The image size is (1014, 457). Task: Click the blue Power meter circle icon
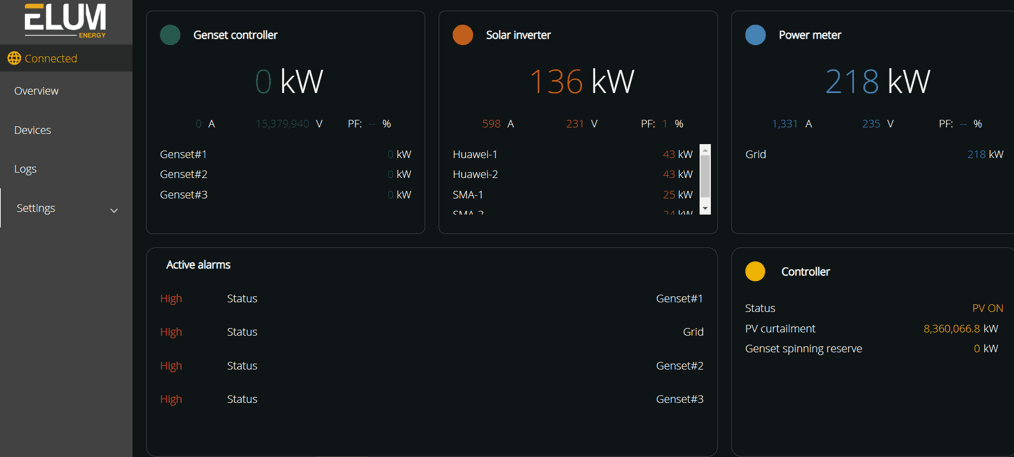coord(755,35)
